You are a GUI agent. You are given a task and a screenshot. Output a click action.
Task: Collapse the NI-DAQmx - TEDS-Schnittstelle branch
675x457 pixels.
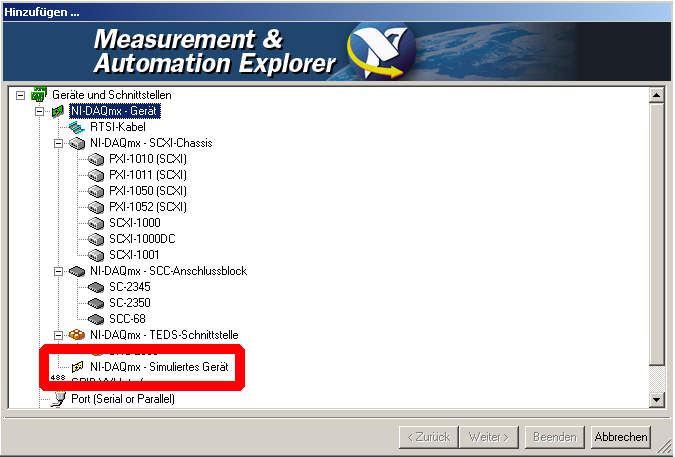pos(58,335)
